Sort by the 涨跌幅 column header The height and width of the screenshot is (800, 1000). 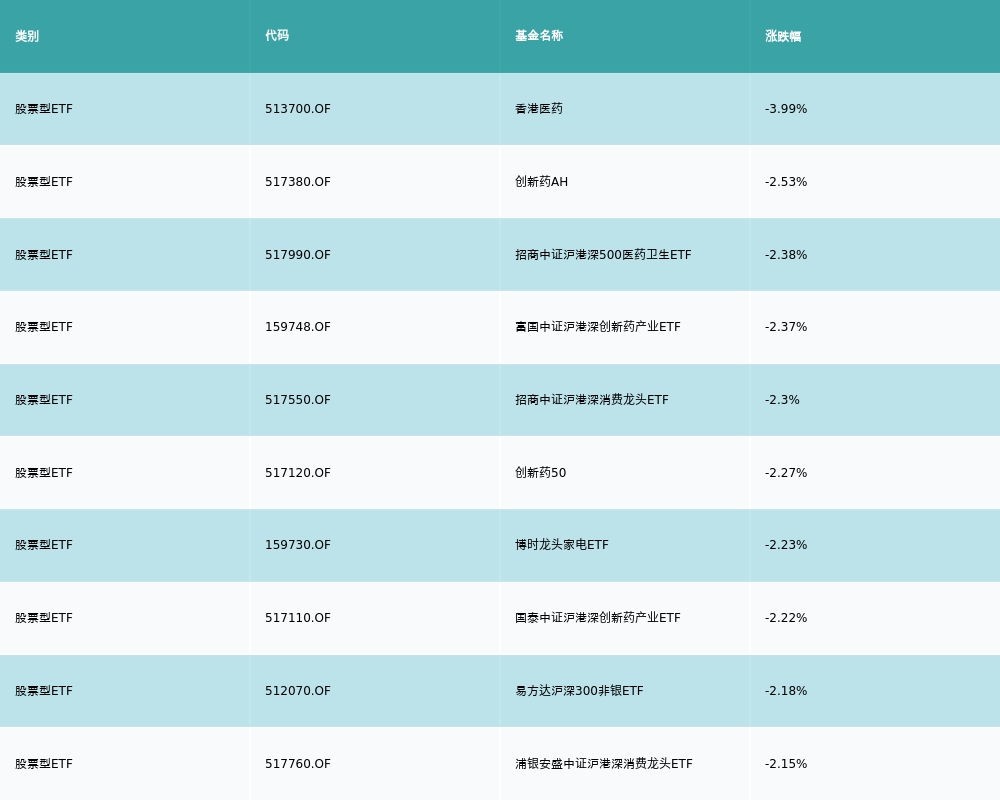(x=783, y=36)
